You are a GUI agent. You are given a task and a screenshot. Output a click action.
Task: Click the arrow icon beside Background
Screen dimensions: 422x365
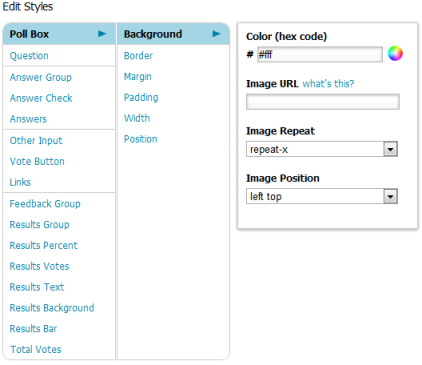(217, 34)
